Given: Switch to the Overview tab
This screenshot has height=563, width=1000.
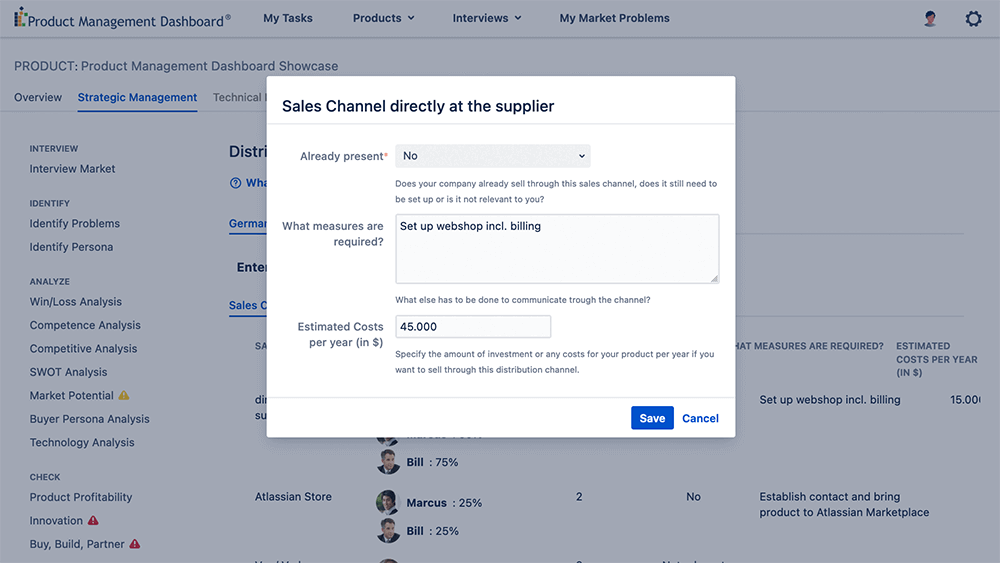Looking at the screenshot, I should point(38,97).
